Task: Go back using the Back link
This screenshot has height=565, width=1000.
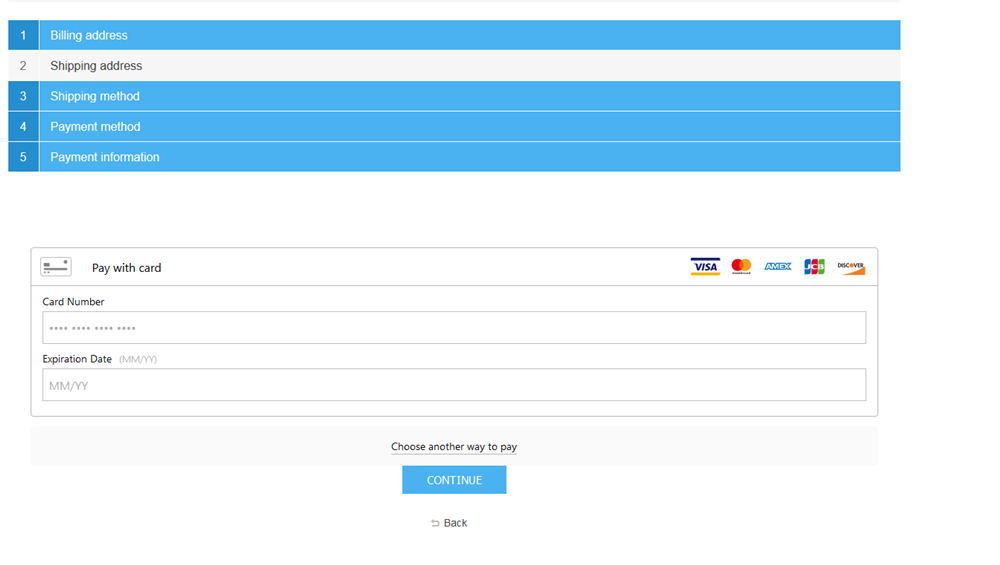Action: click(x=449, y=523)
